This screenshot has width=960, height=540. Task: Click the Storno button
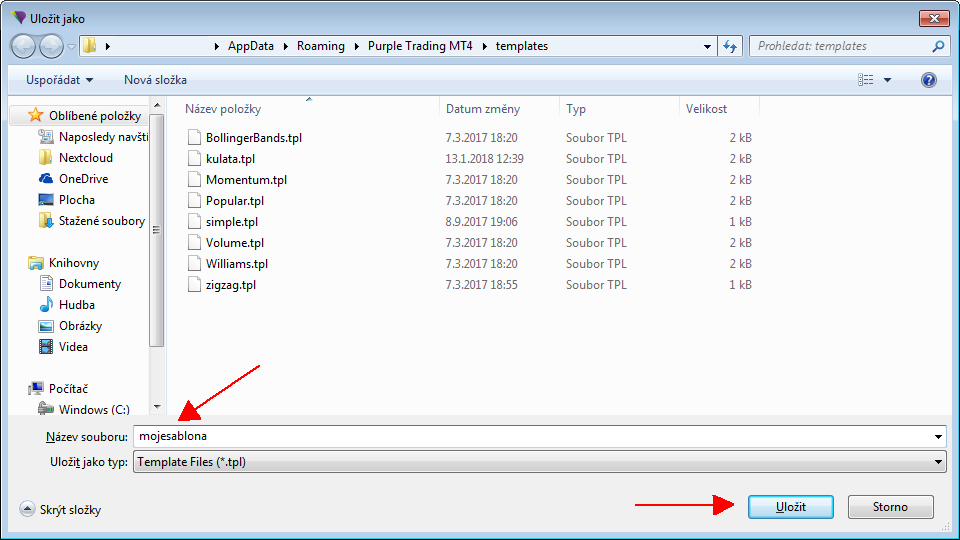click(890, 507)
